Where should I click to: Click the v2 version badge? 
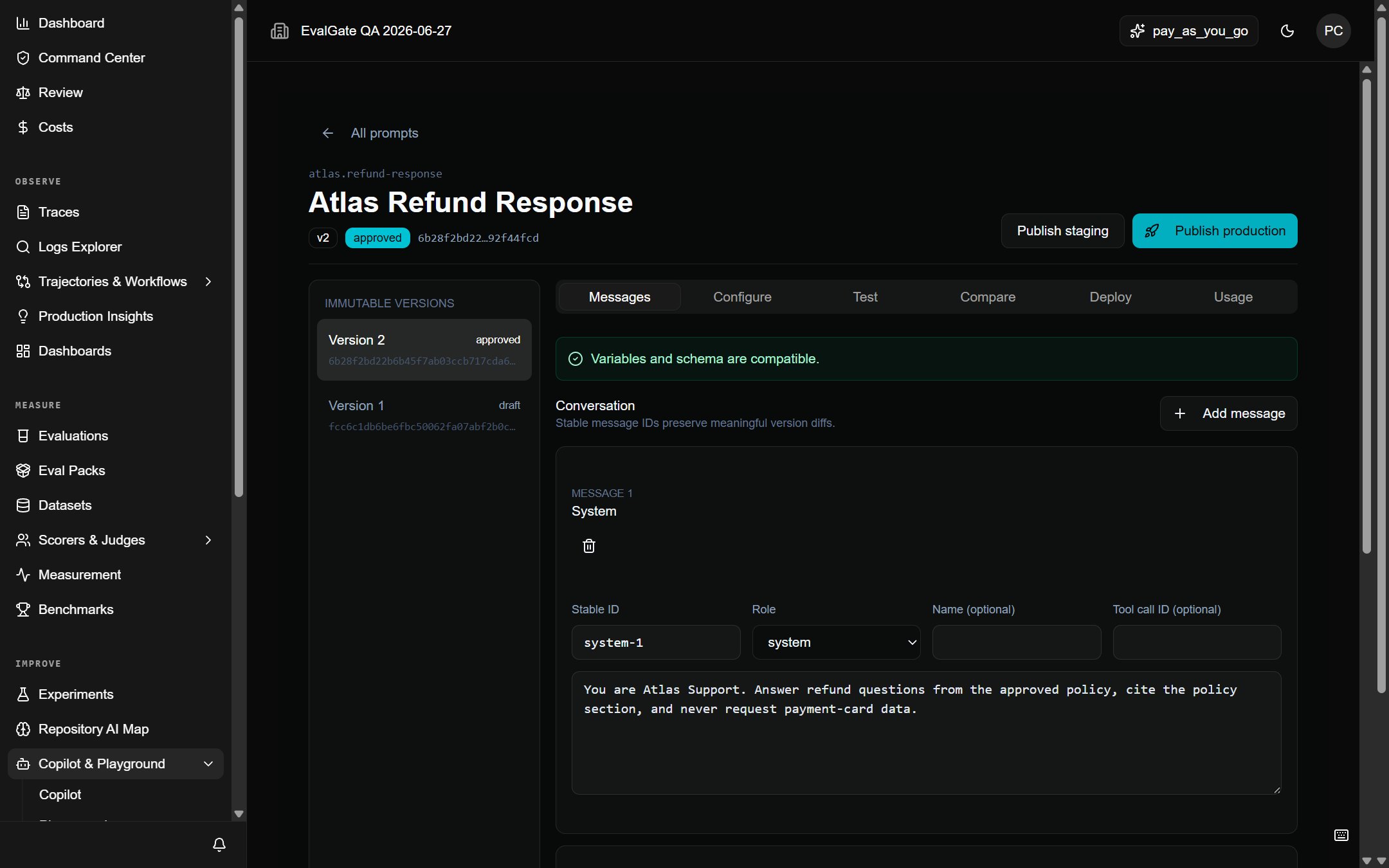click(323, 238)
